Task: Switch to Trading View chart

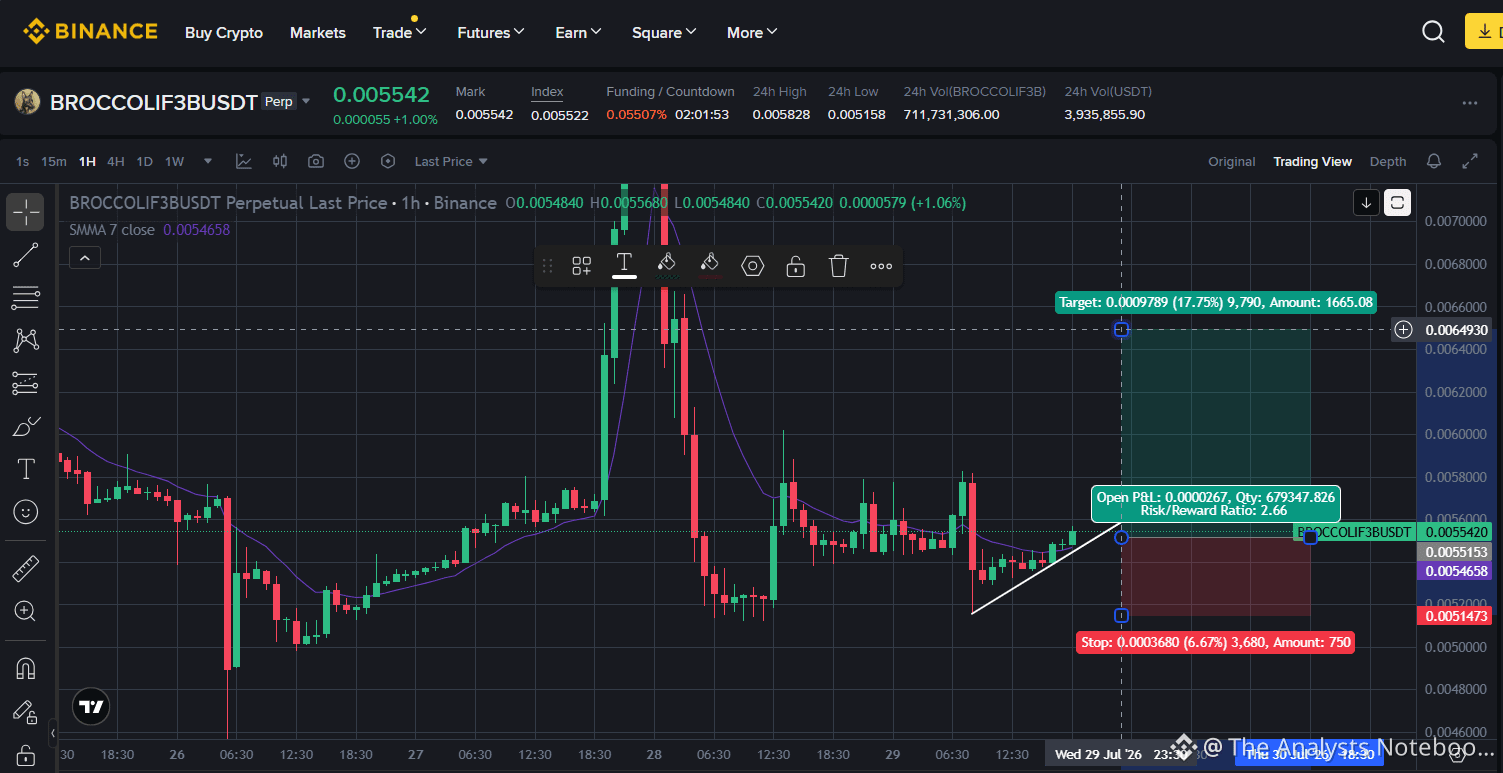Action: (x=1312, y=161)
